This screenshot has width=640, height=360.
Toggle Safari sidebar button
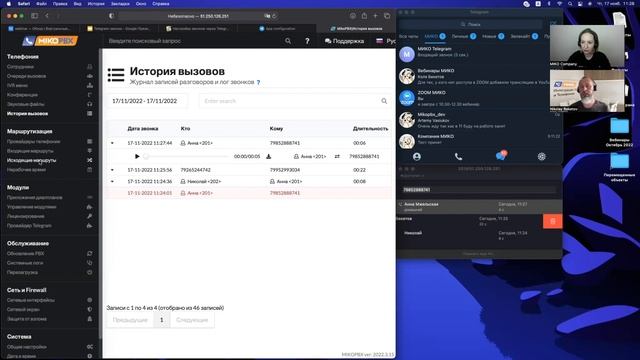point(34,16)
